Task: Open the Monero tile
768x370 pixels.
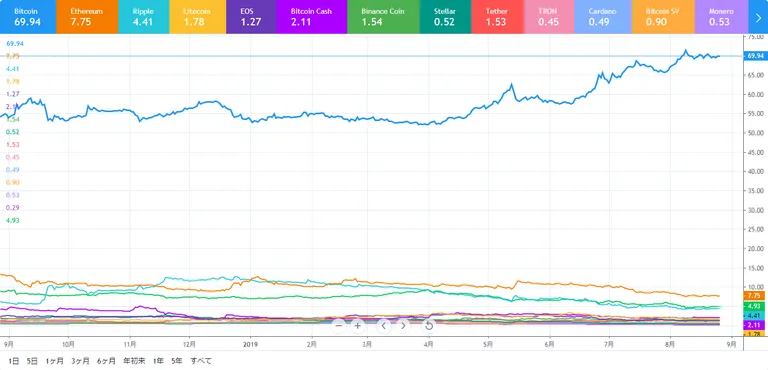Action: click(x=721, y=17)
